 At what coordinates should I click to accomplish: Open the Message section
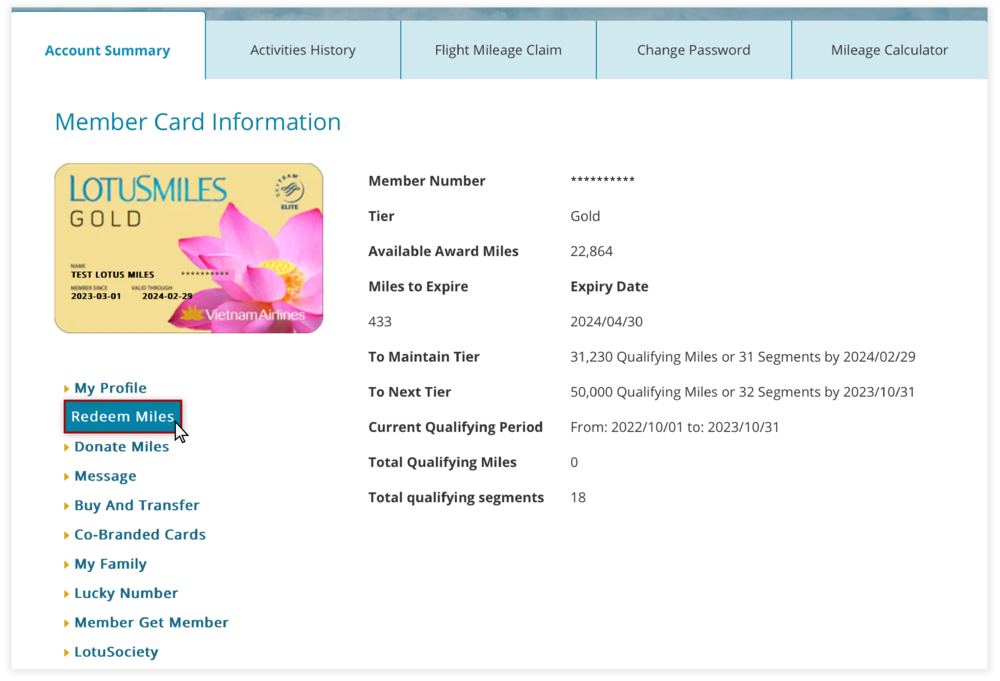(105, 475)
